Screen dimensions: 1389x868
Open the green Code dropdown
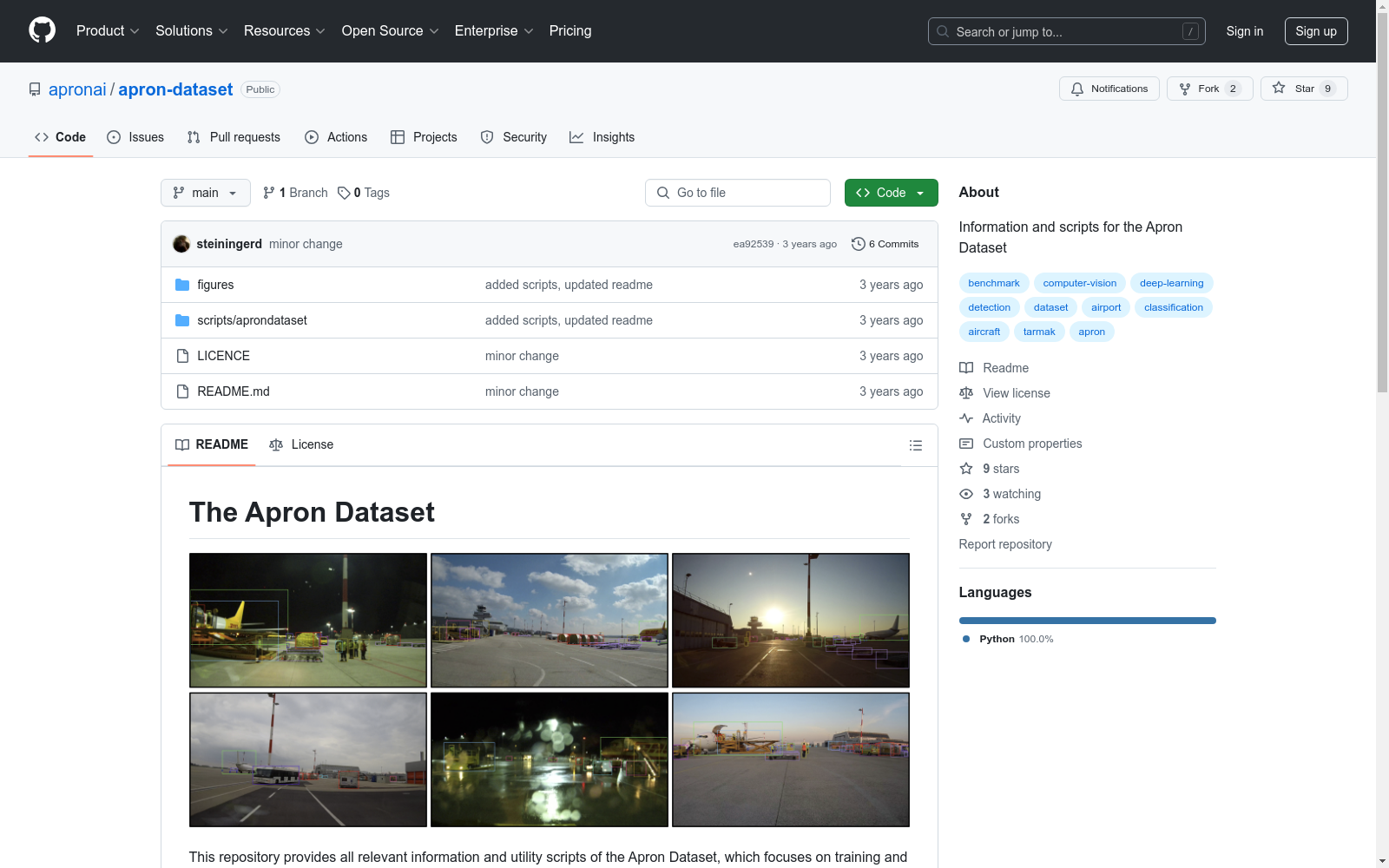point(891,193)
